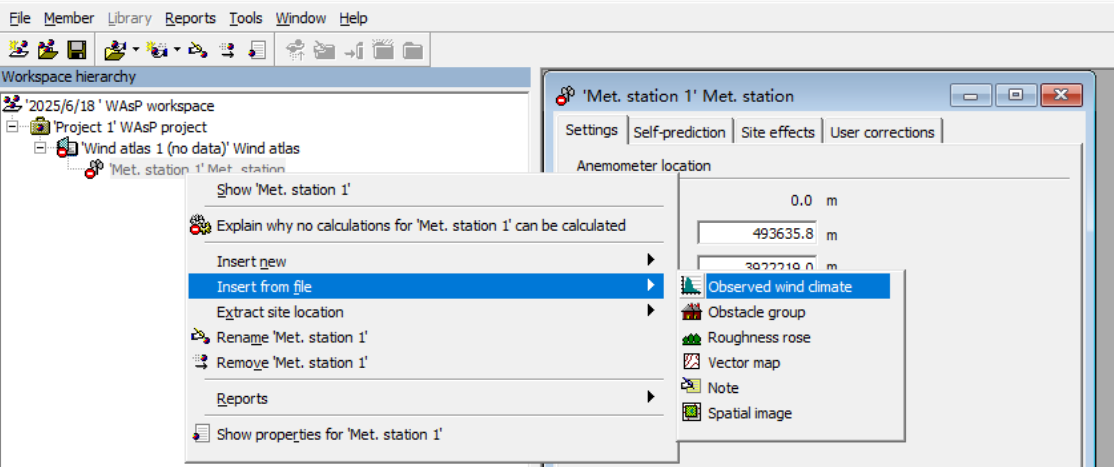Select the WAsP workspace root tree item
The image size is (1114, 467).
tap(118, 105)
